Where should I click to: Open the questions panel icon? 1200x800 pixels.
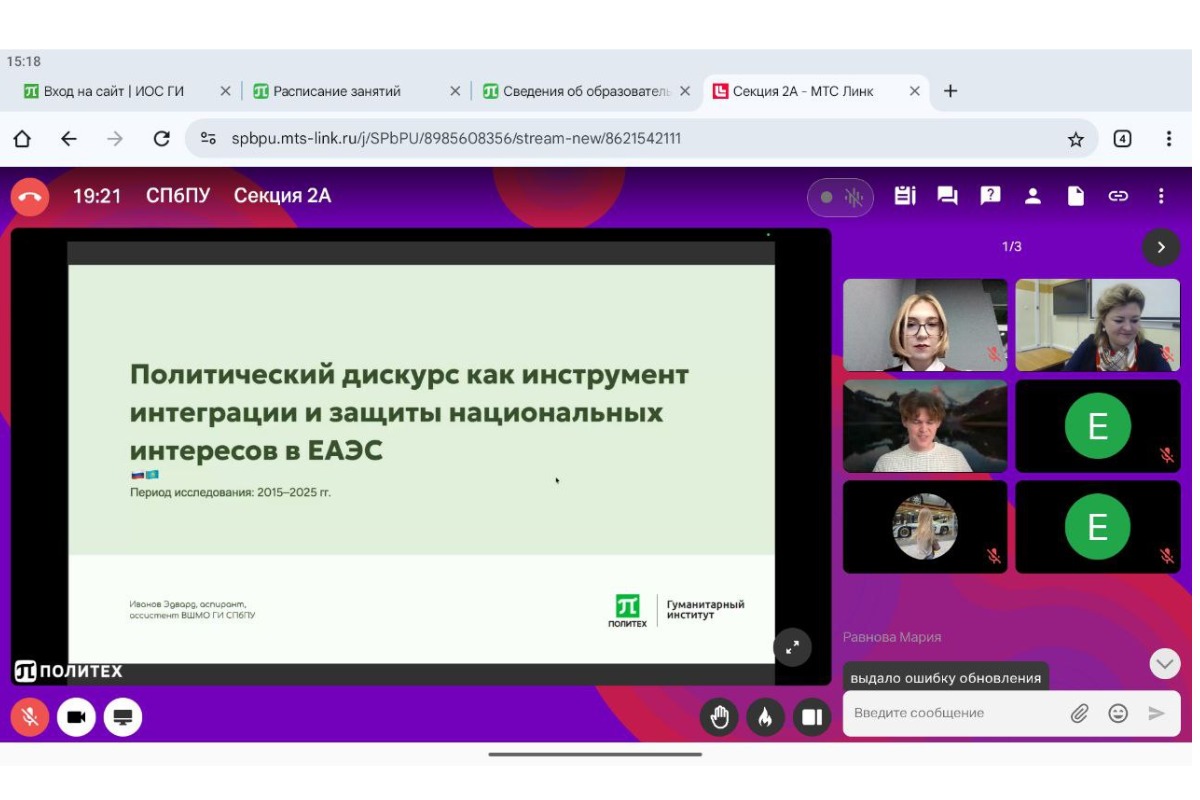click(x=990, y=196)
